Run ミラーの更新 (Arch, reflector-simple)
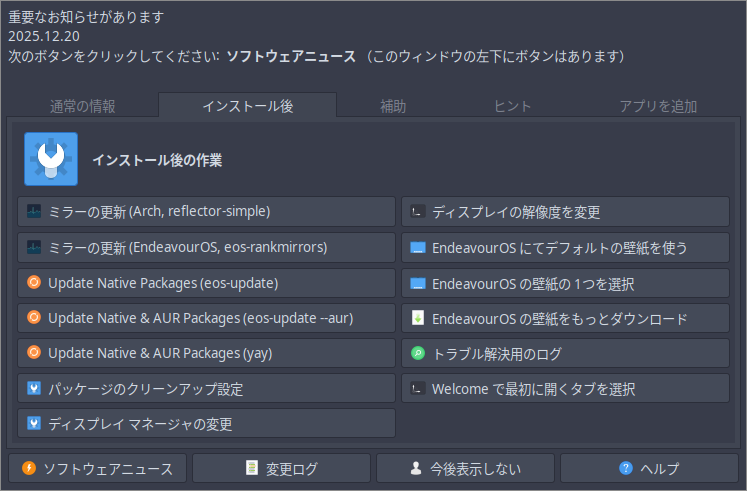Viewport: 747px width, 491px height. 206,211
